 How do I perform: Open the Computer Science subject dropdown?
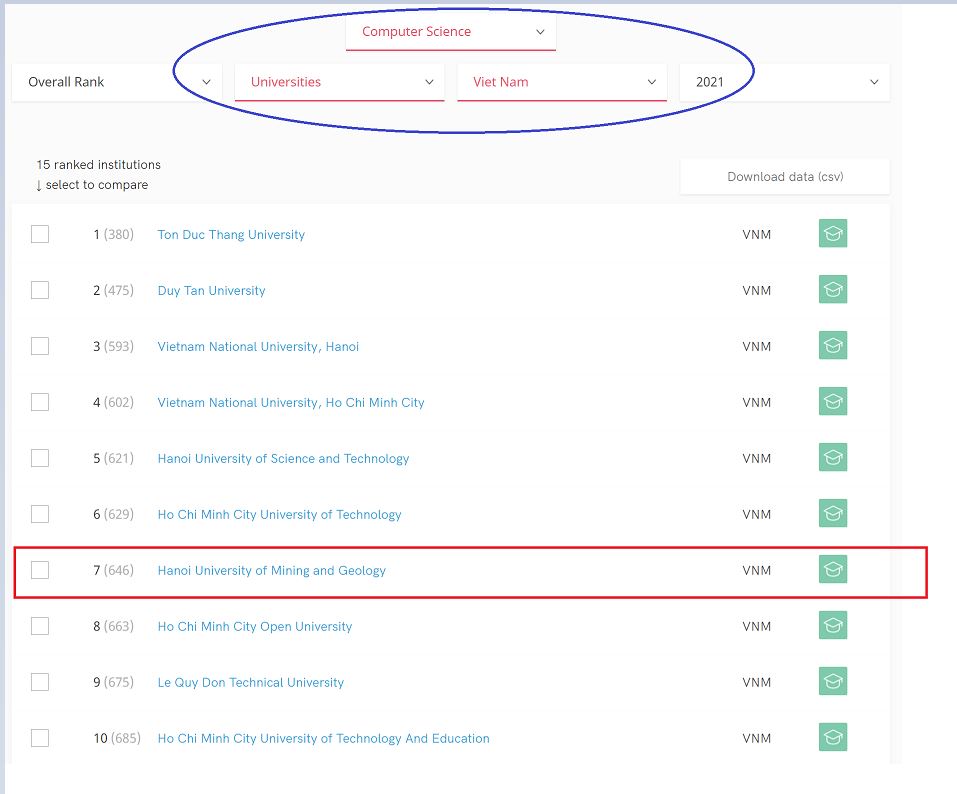coord(451,32)
